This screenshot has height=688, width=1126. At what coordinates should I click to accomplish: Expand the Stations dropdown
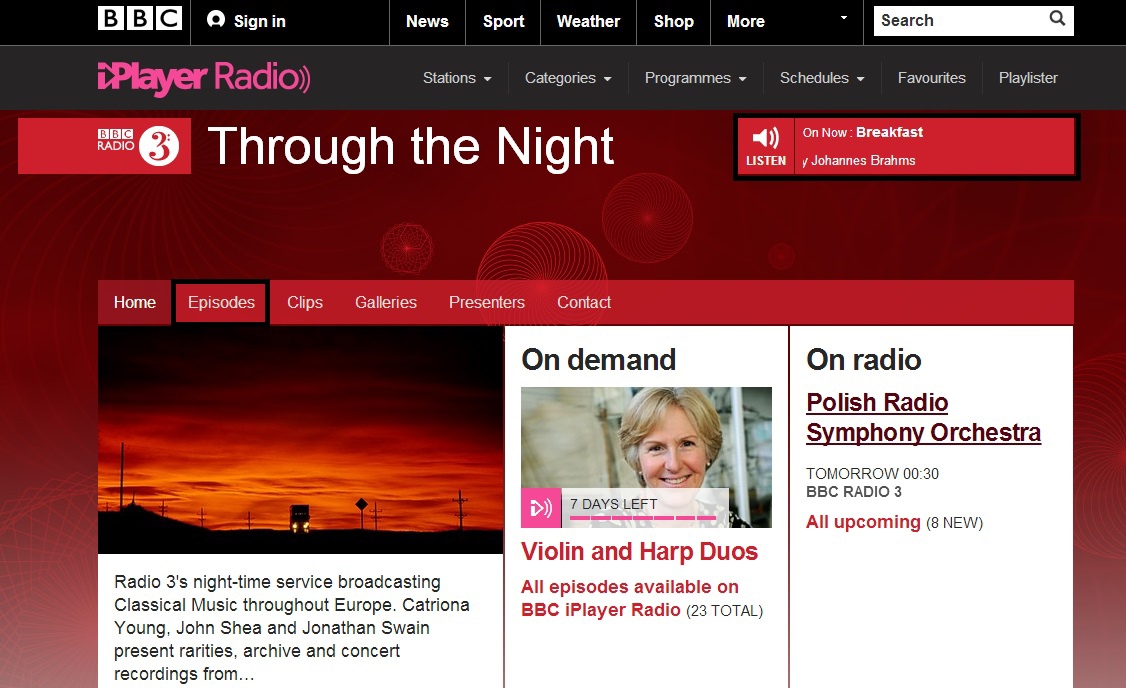click(x=457, y=78)
